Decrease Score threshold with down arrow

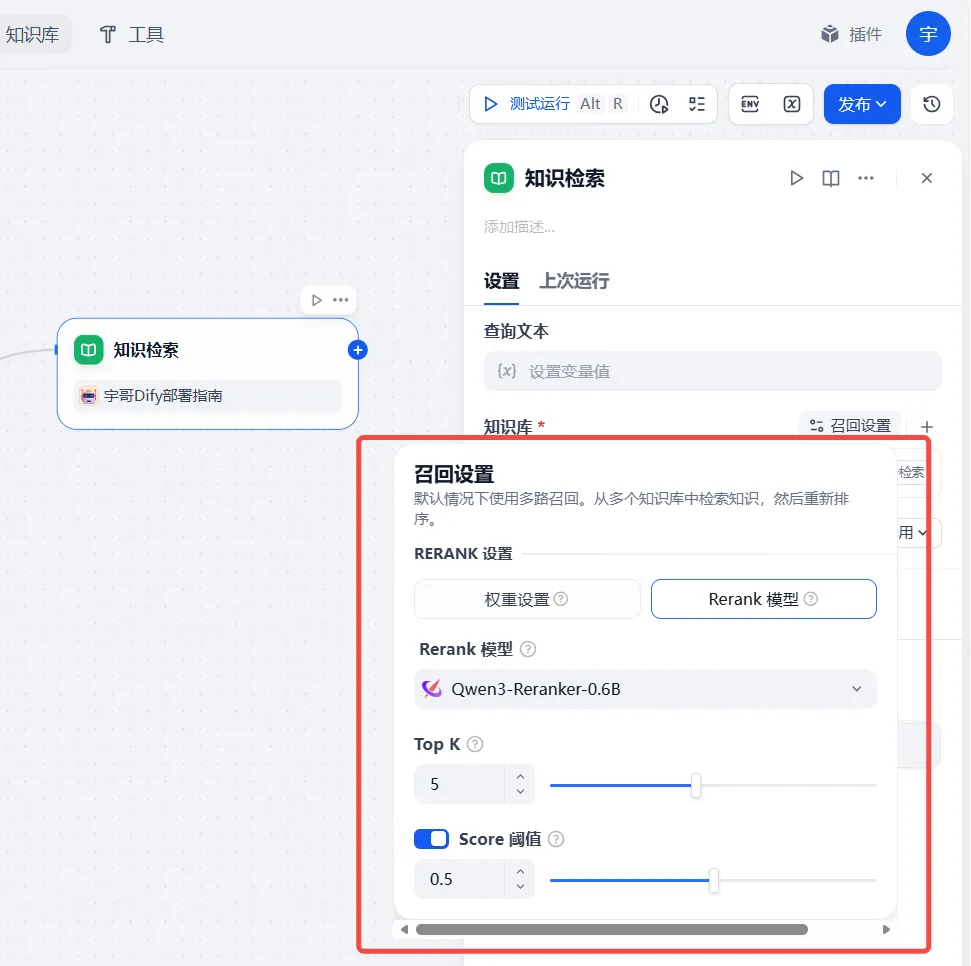[x=520, y=887]
